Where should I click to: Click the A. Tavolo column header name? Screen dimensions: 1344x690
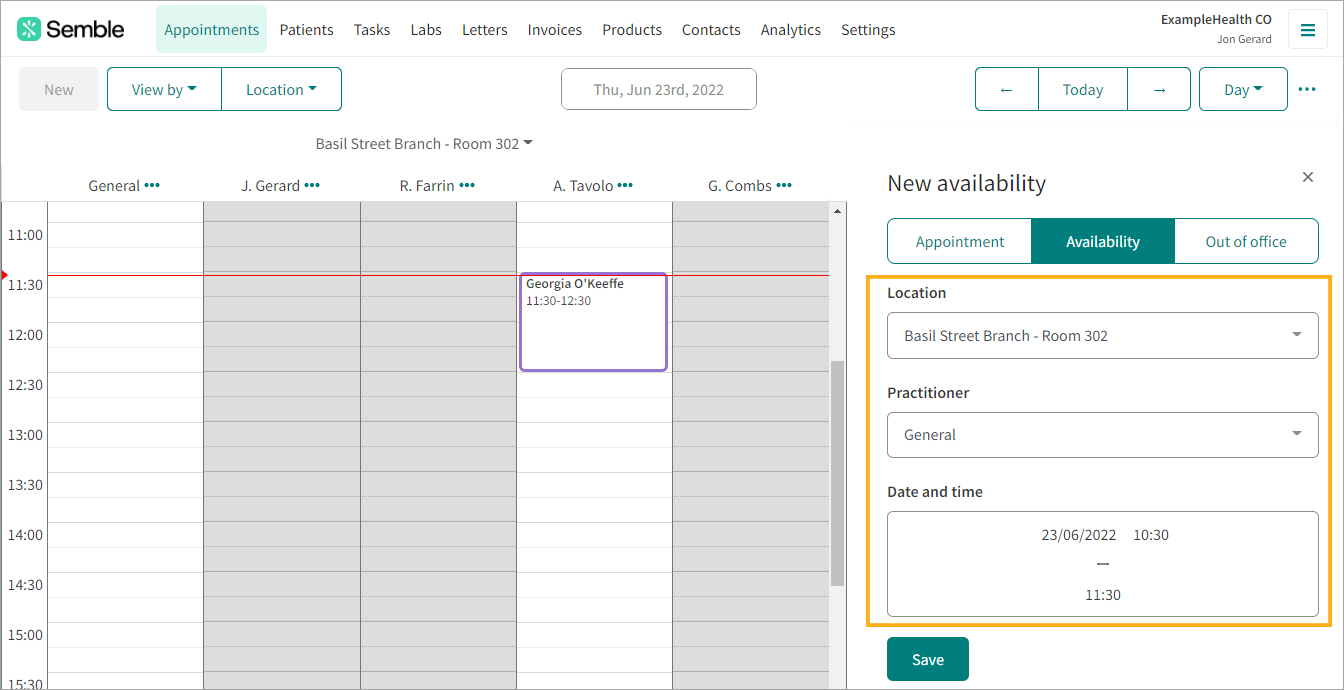(583, 185)
